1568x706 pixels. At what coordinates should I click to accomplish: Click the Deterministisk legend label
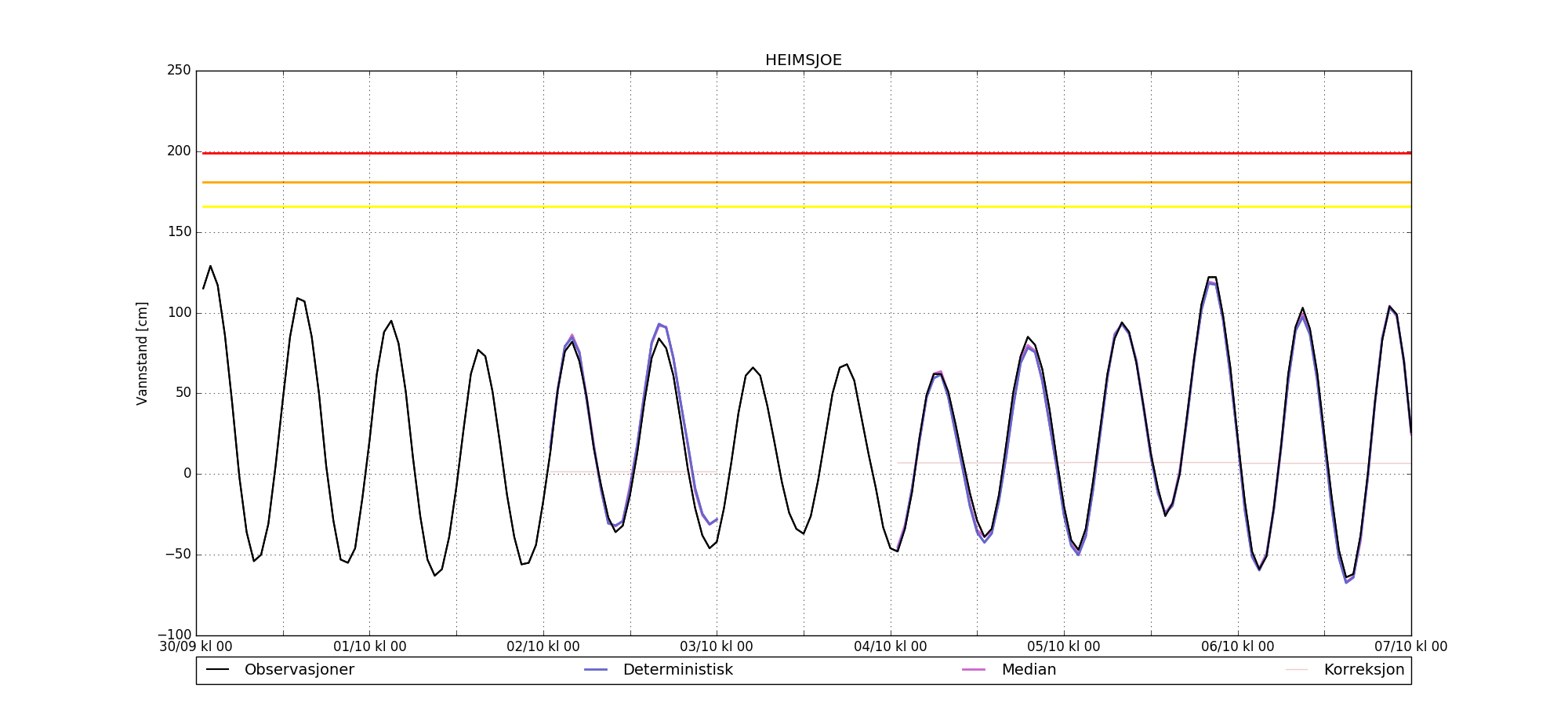click(677, 670)
